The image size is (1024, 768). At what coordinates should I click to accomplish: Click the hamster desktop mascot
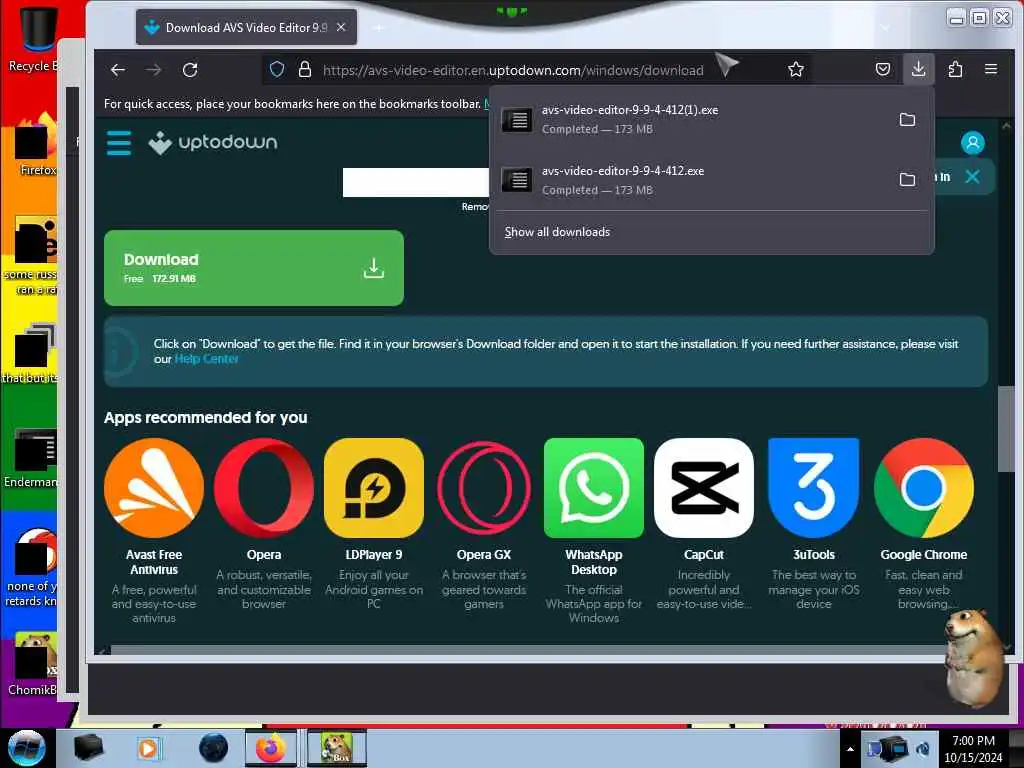coord(974,658)
